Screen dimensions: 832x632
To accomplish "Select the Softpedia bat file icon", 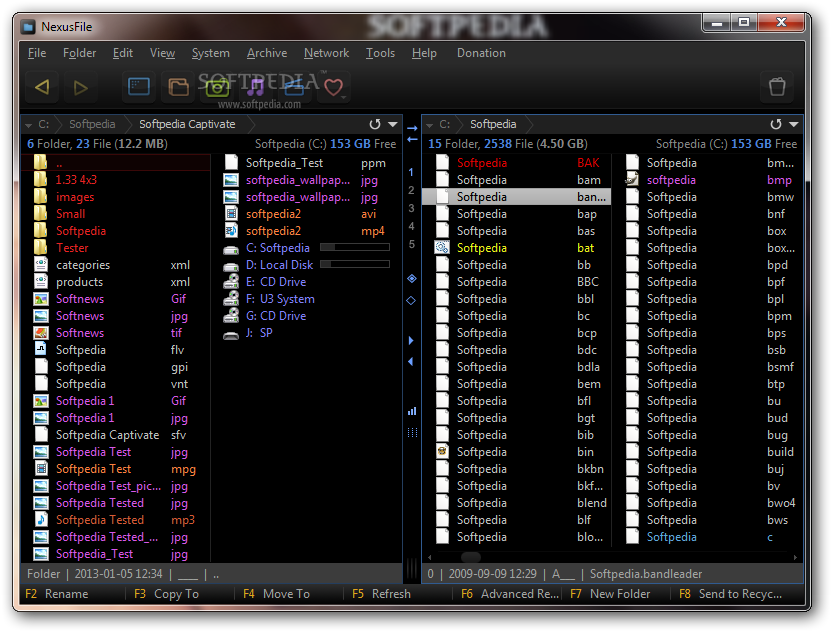I will coord(442,248).
